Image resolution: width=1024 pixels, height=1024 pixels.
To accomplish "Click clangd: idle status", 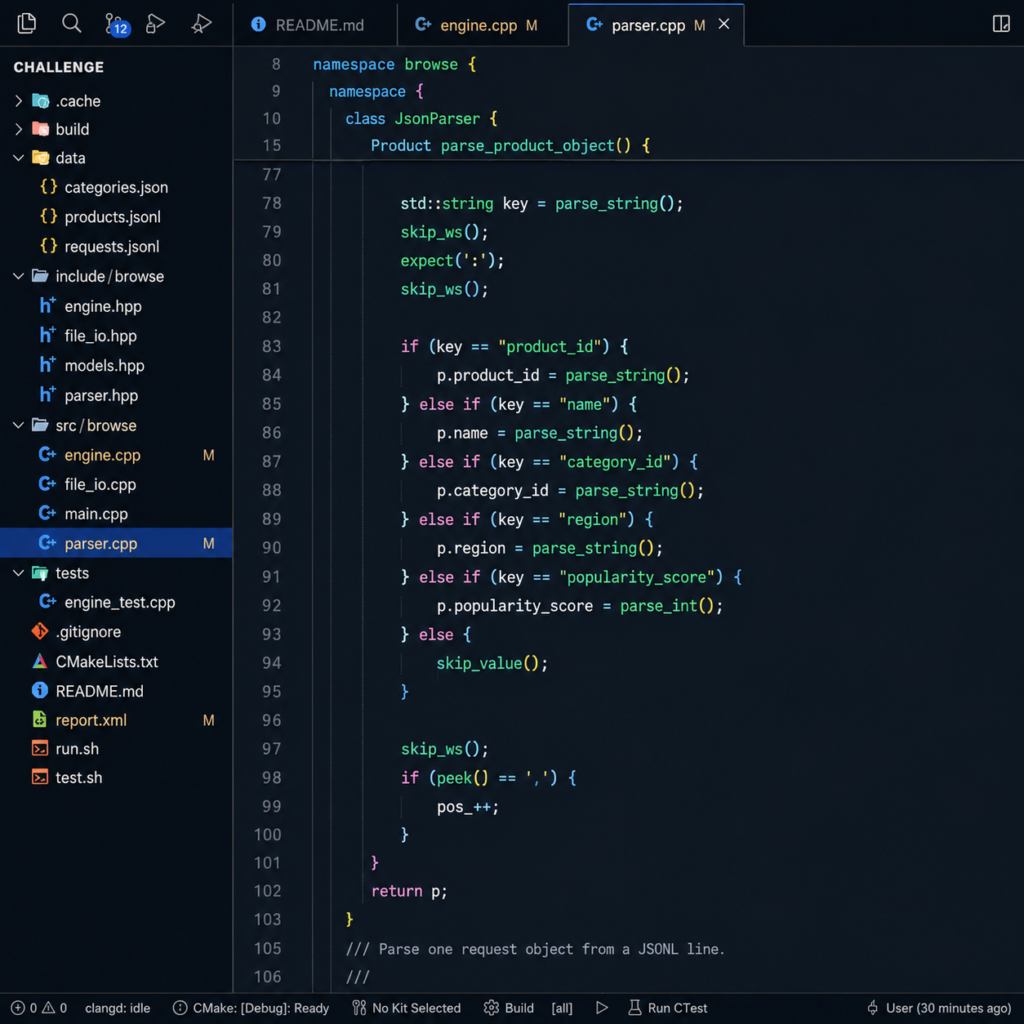I will (118, 1008).
